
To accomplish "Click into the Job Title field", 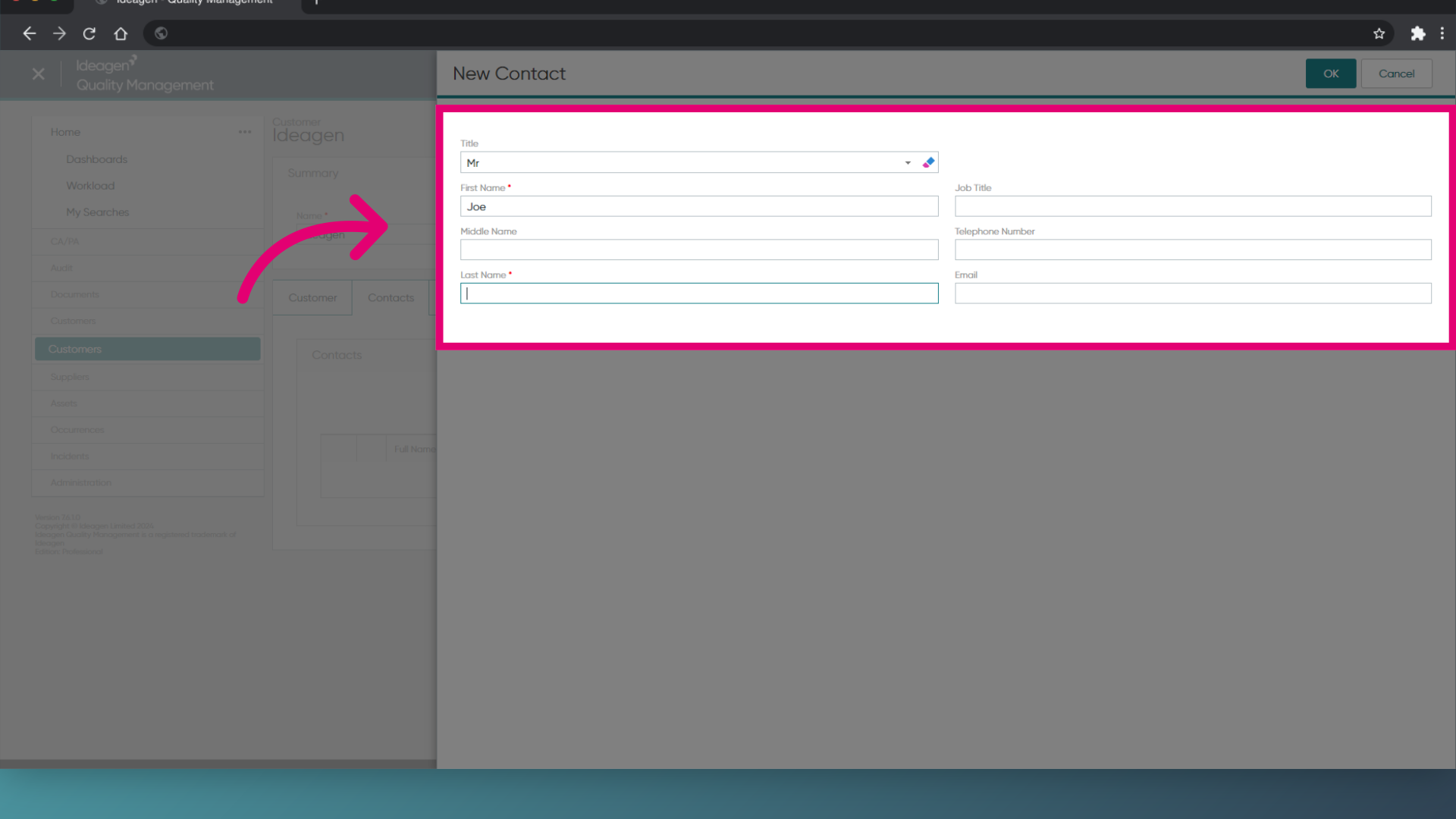I will [x=1193, y=206].
